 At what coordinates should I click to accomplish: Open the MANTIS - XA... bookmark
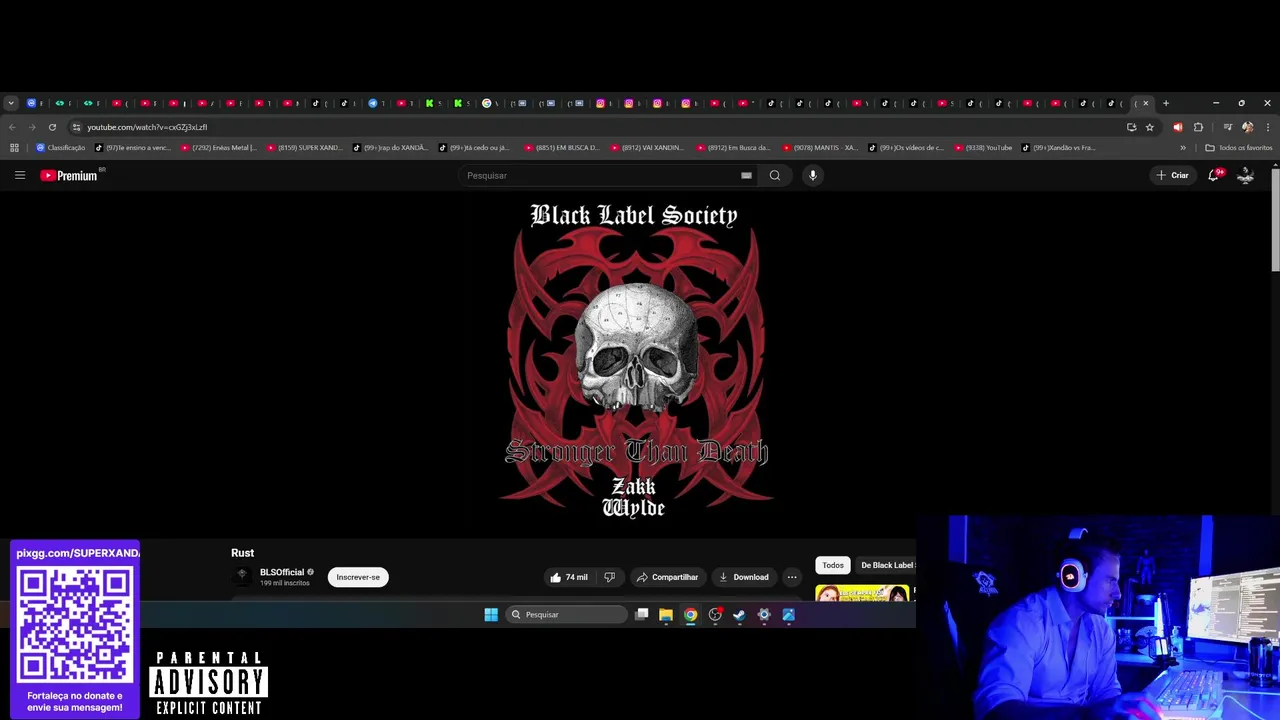[819, 148]
